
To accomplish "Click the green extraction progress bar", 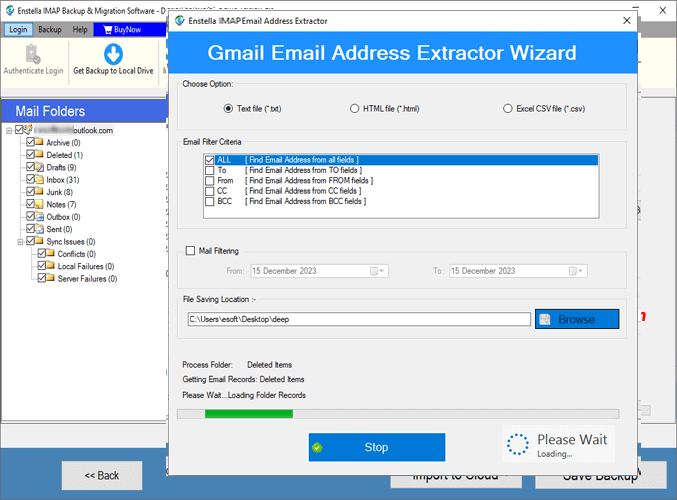I will click(x=249, y=414).
